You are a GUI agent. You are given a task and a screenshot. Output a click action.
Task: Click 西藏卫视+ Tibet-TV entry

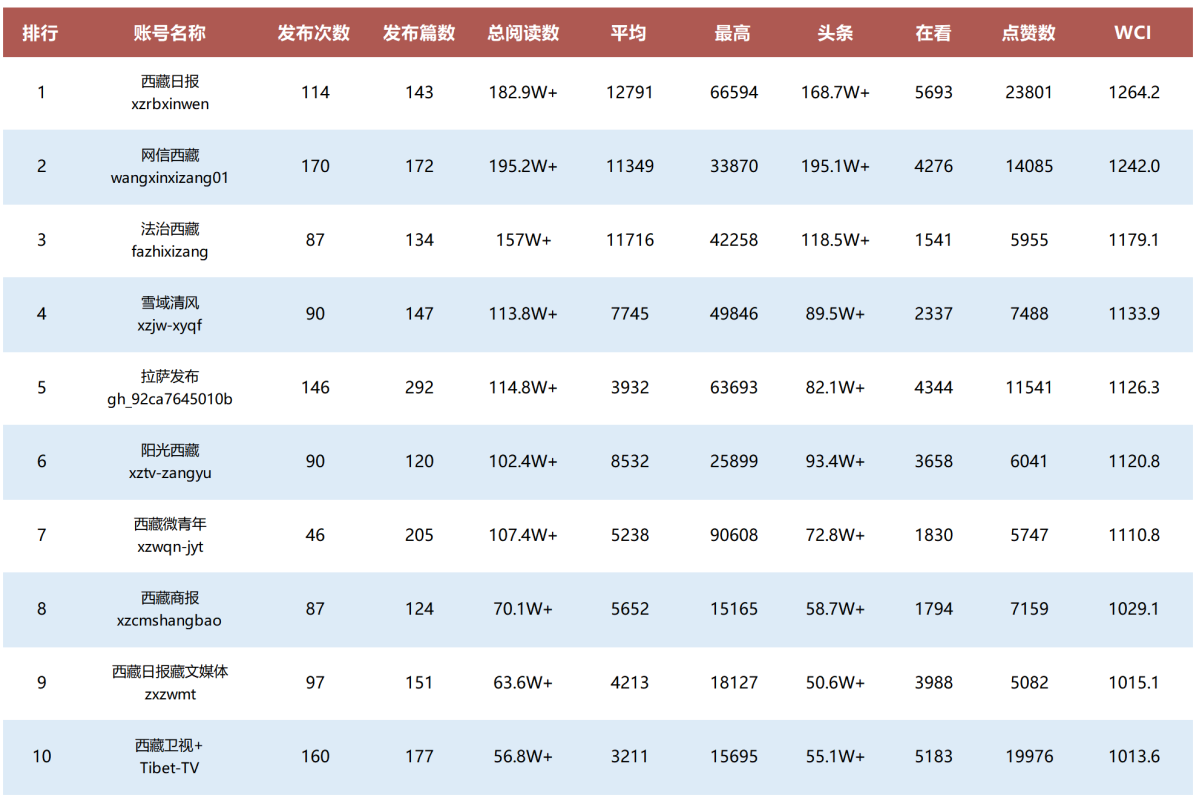coord(170,757)
